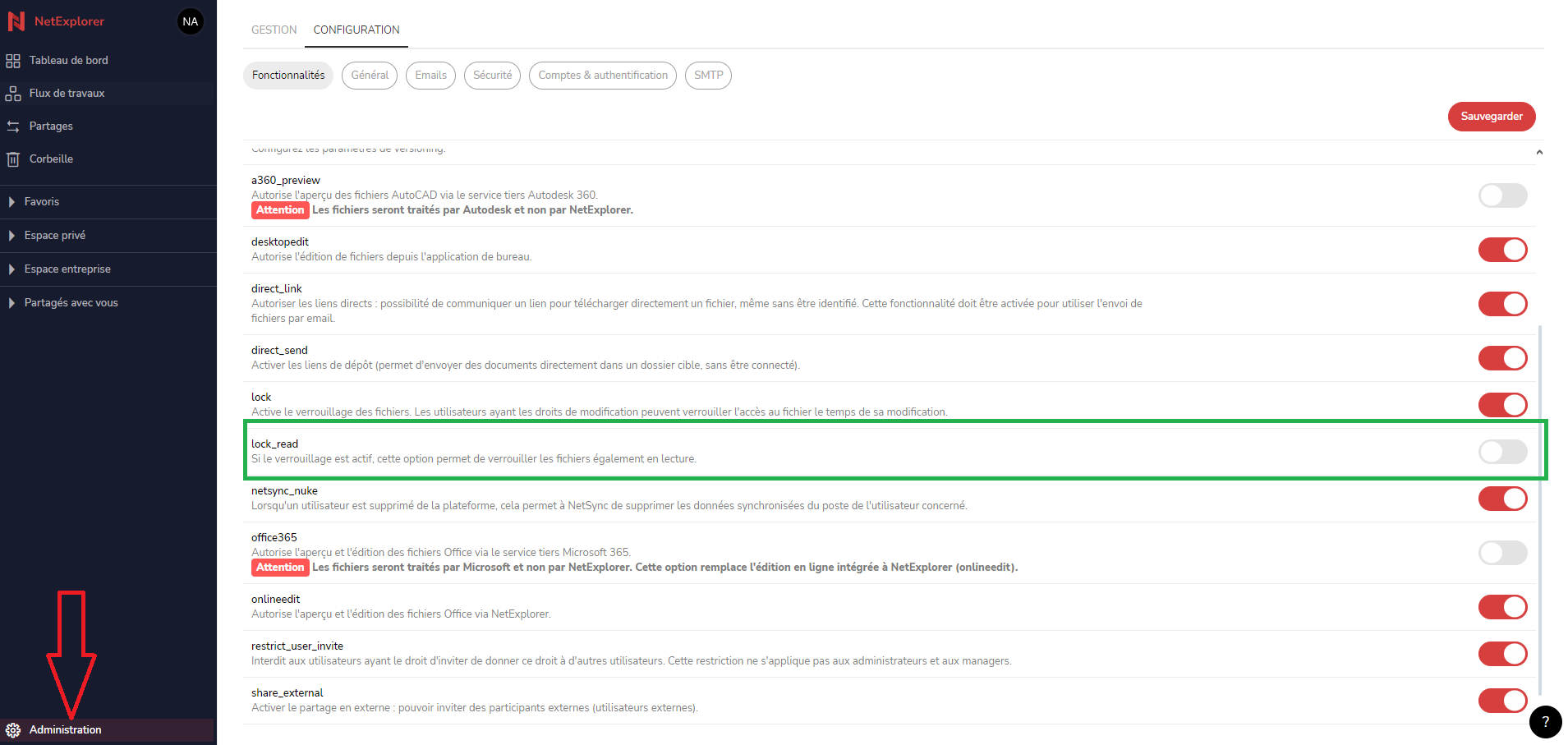The image size is (1568, 745).
Task: Click the onlineedit feature name
Action: coord(276,600)
